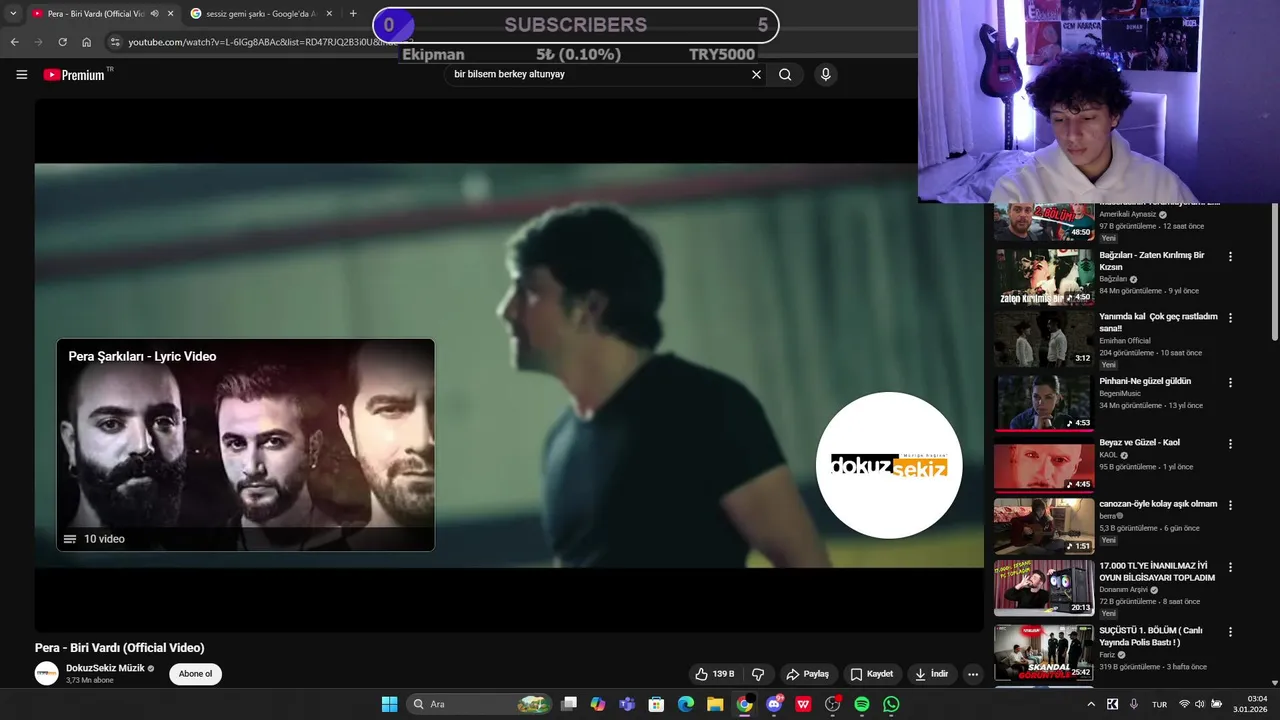Viewport: 1280px width, 720px height.
Task: Save the video with Kaydet
Action: 871,674
